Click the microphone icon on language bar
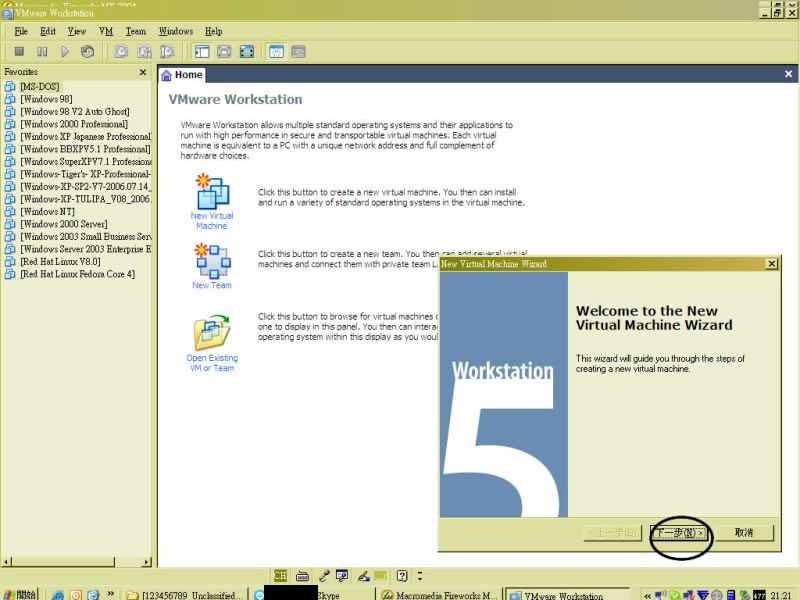800x600 pixels. (324, 576)
